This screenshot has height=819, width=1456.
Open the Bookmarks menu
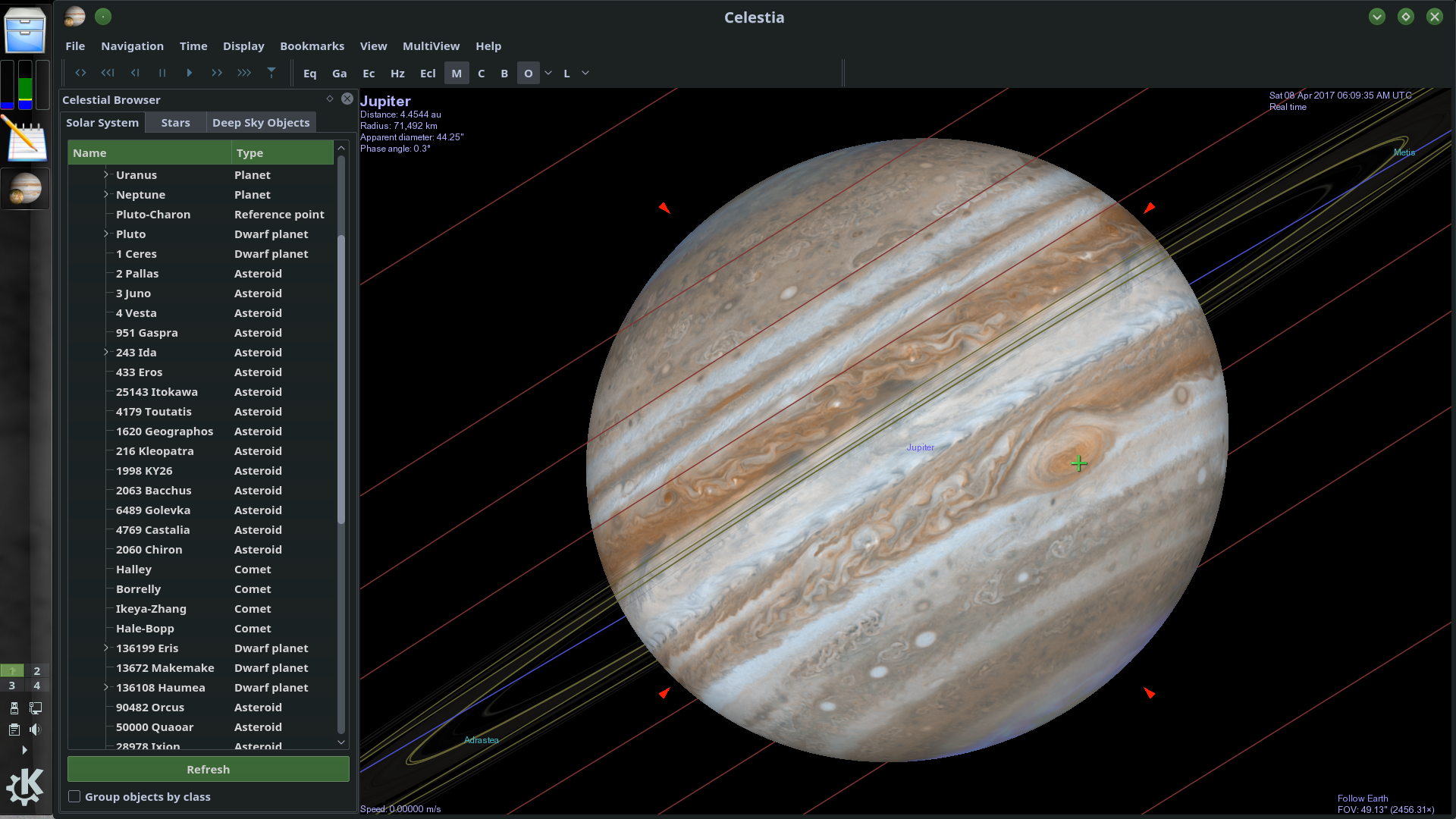pos(312,46)
